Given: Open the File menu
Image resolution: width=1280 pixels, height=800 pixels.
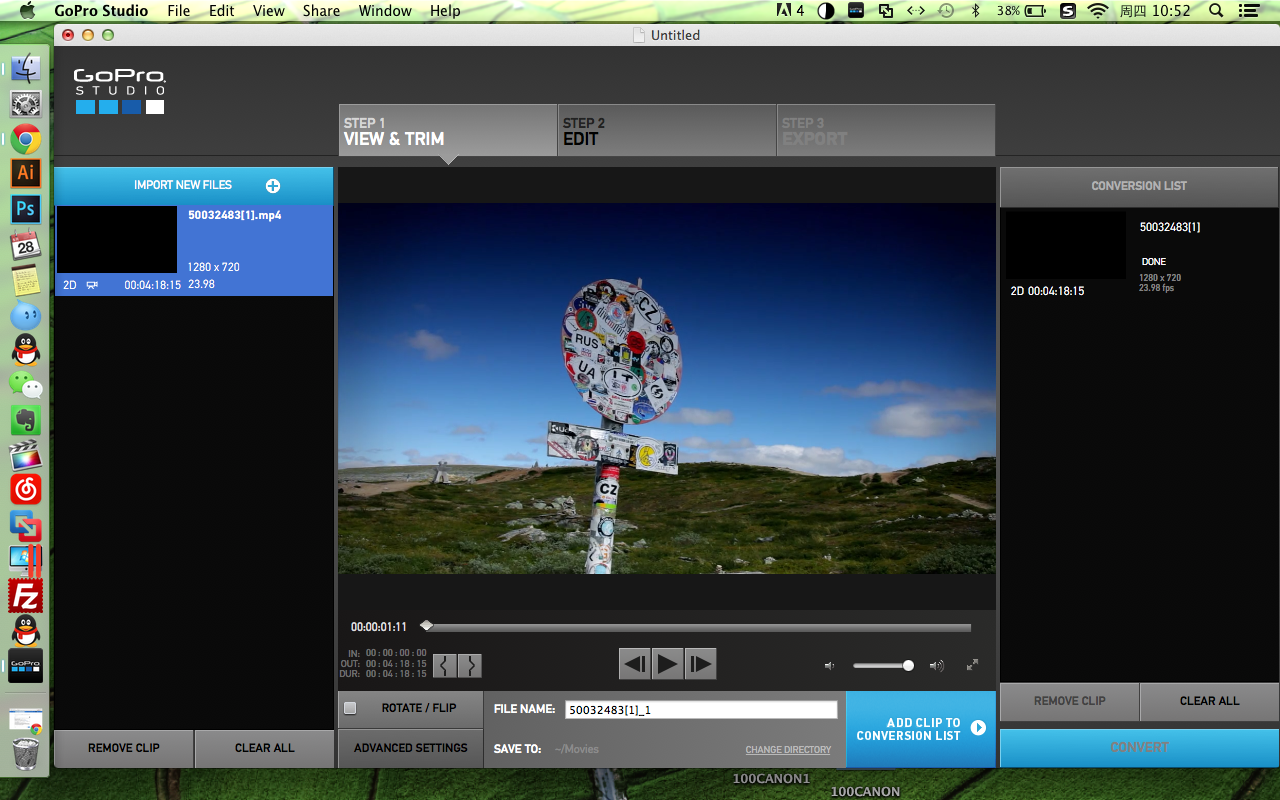Looking at the screenshot, I should click(179, 11).
